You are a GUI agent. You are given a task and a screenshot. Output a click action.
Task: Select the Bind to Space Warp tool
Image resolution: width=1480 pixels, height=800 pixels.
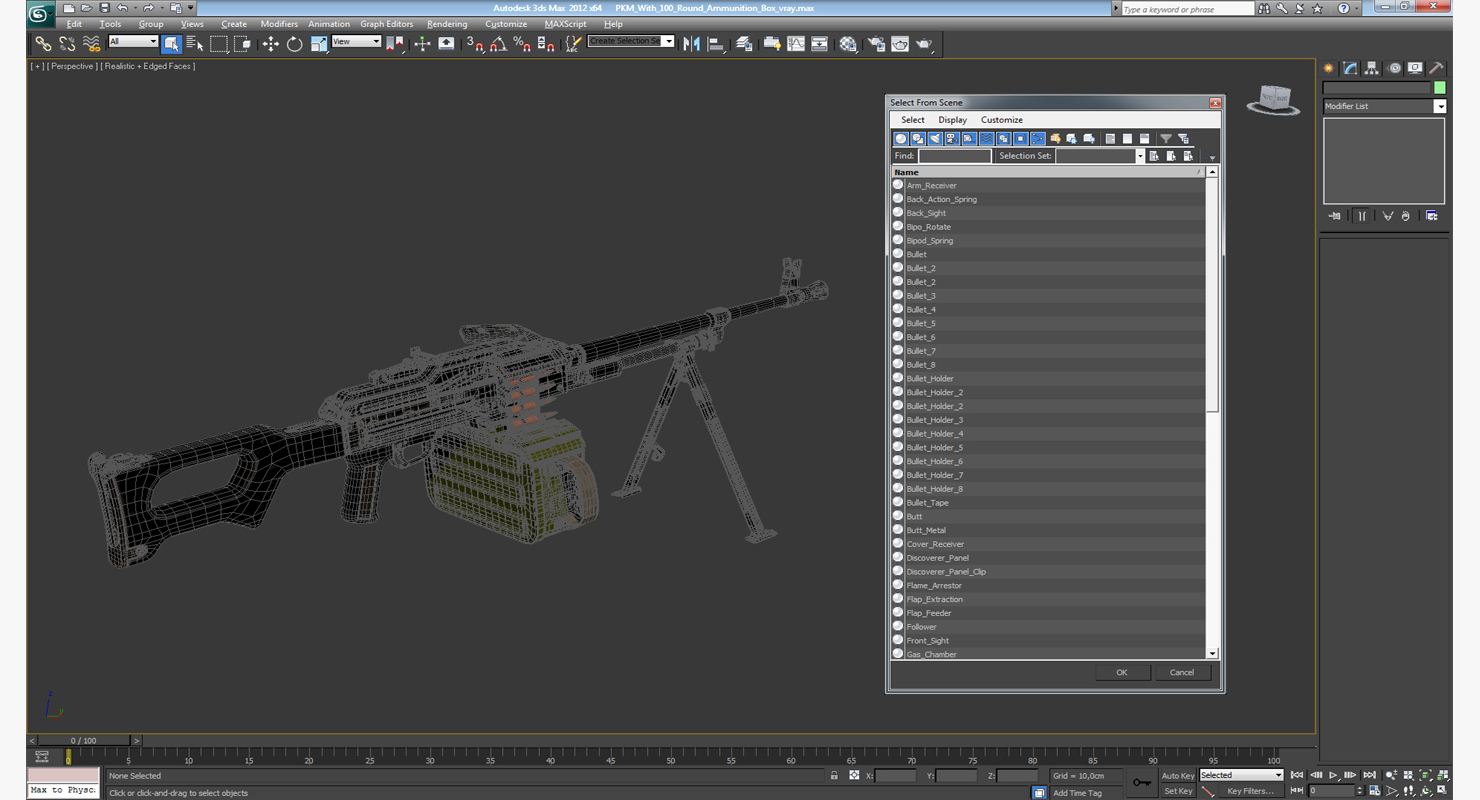tap(91, 44)
